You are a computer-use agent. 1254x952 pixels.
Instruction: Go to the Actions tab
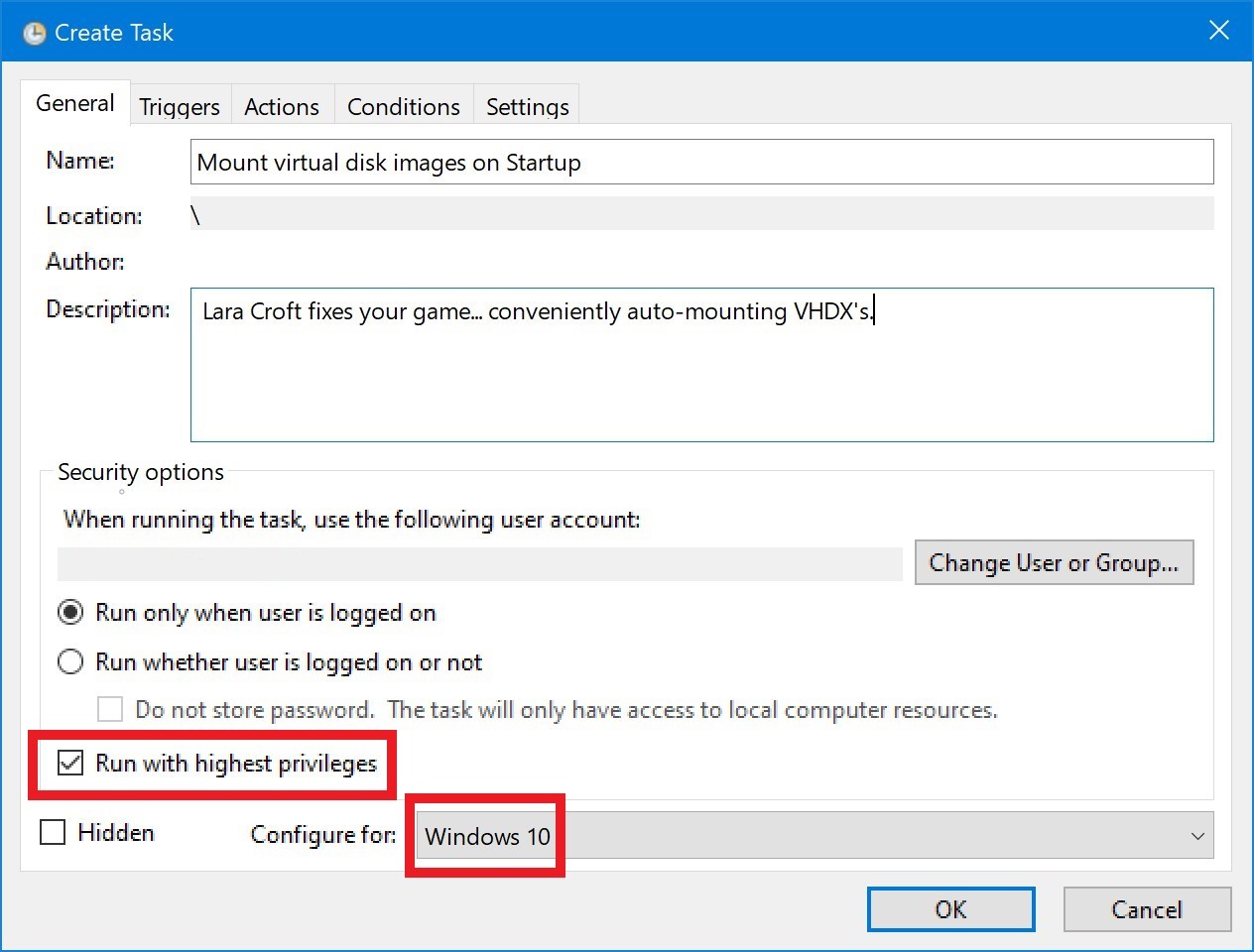pos(282,107)
